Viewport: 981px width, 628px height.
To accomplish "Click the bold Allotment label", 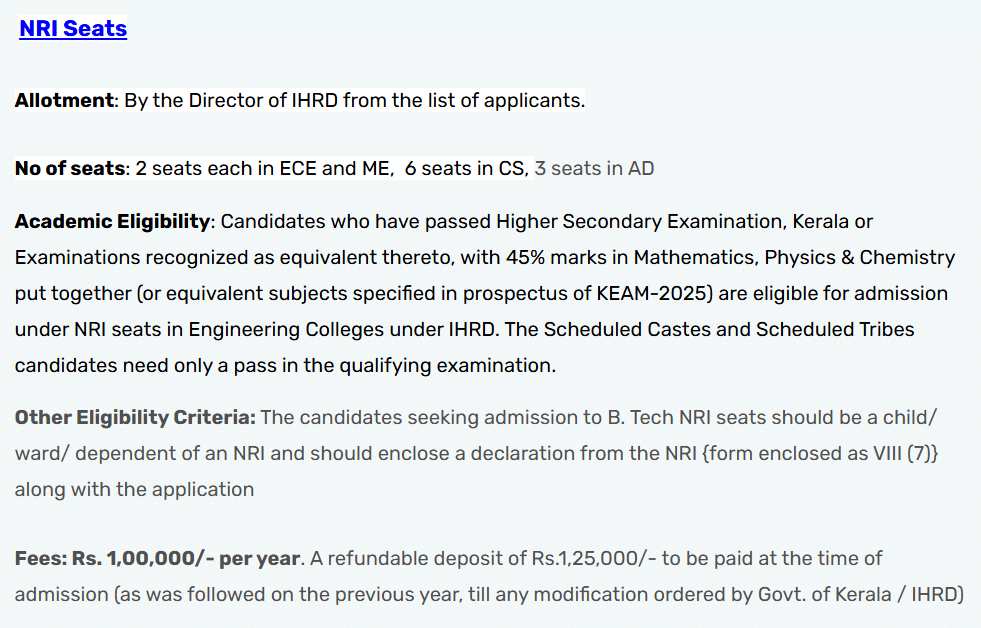I will (65, 101).
